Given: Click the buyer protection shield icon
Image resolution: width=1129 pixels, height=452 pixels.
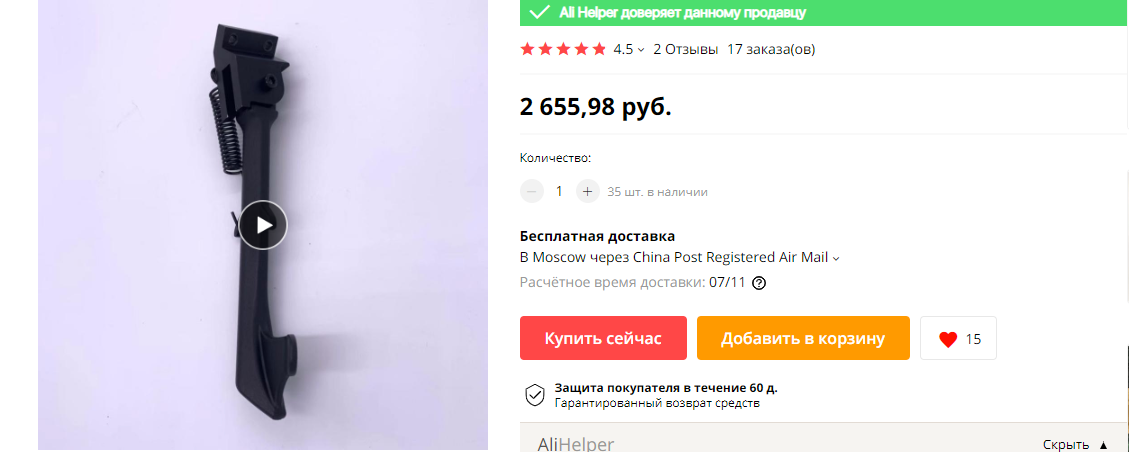Looking at the screenshot, I should pos(534,395).
